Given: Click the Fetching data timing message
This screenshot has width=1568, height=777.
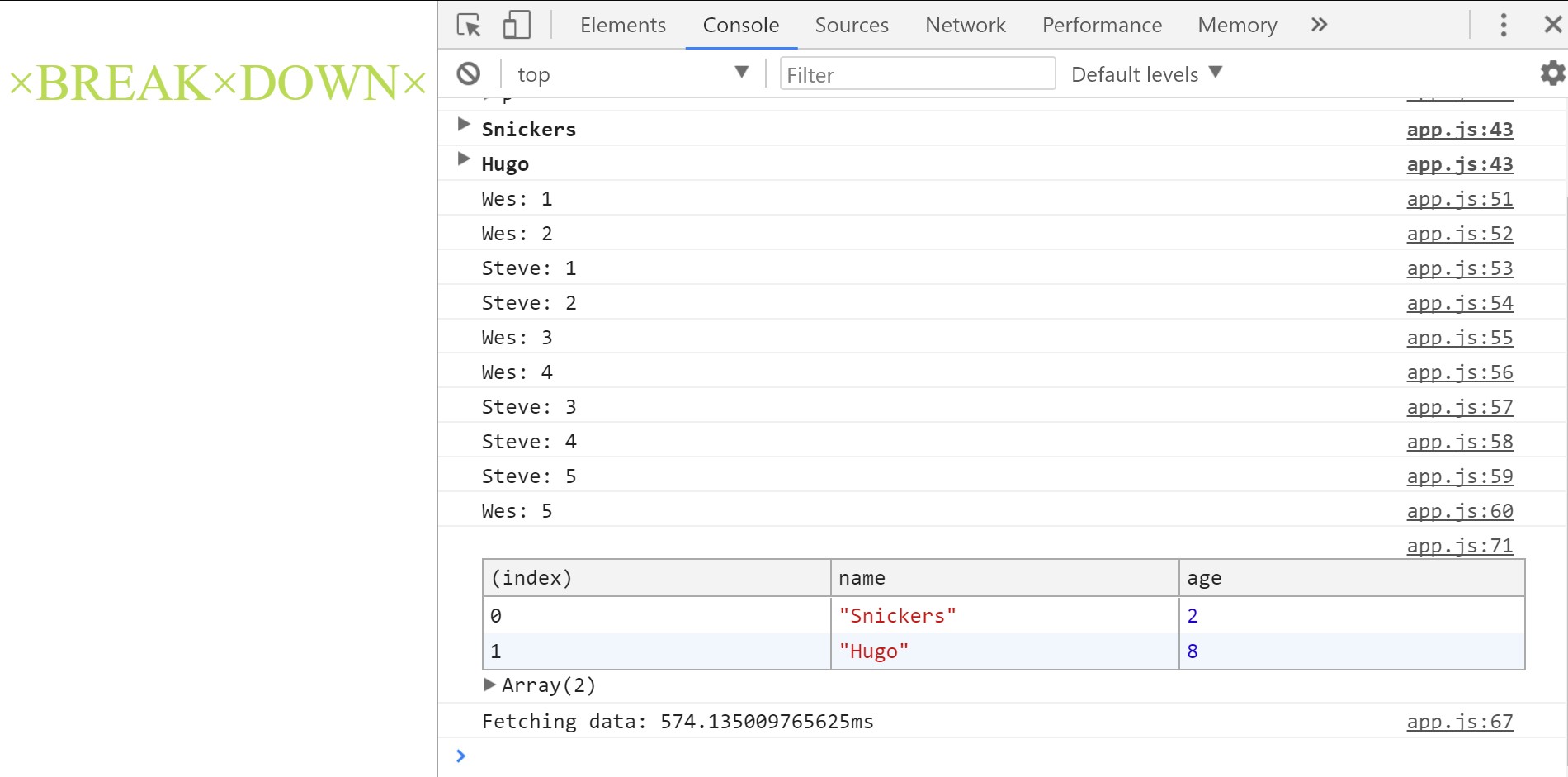Looking at the screenshot, I should [678, 722].
